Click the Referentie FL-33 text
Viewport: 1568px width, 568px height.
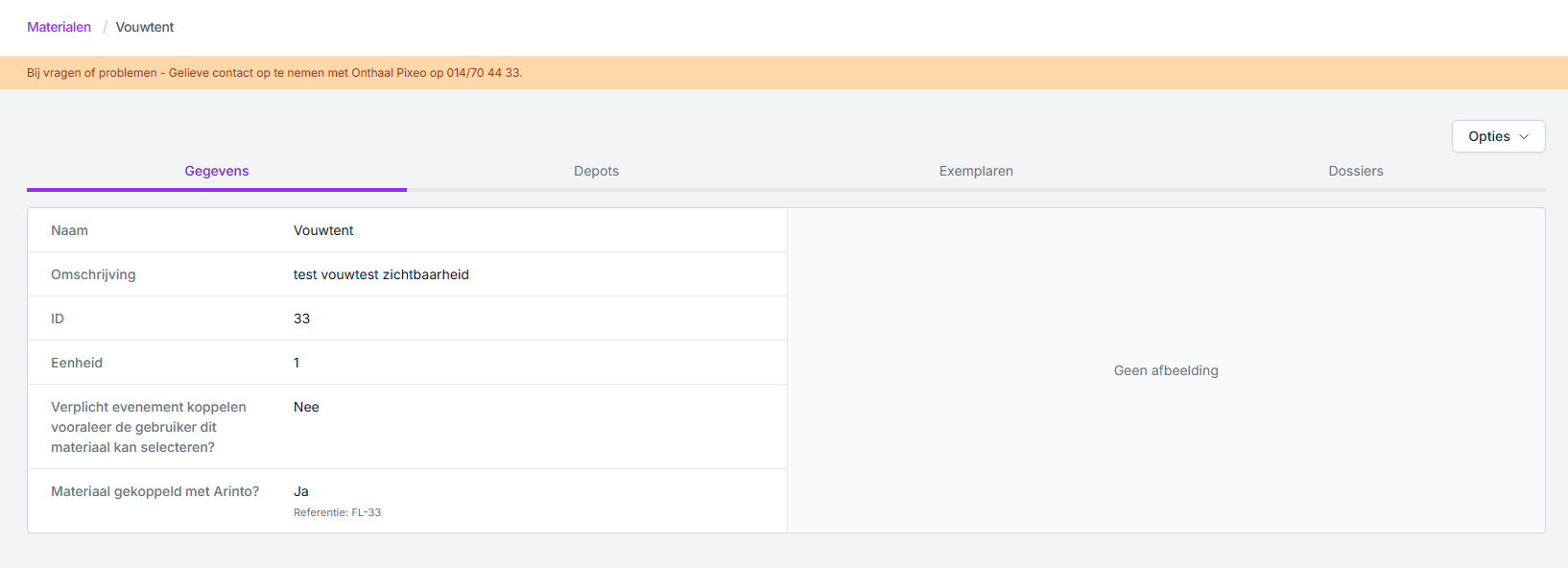pos(337,512)
